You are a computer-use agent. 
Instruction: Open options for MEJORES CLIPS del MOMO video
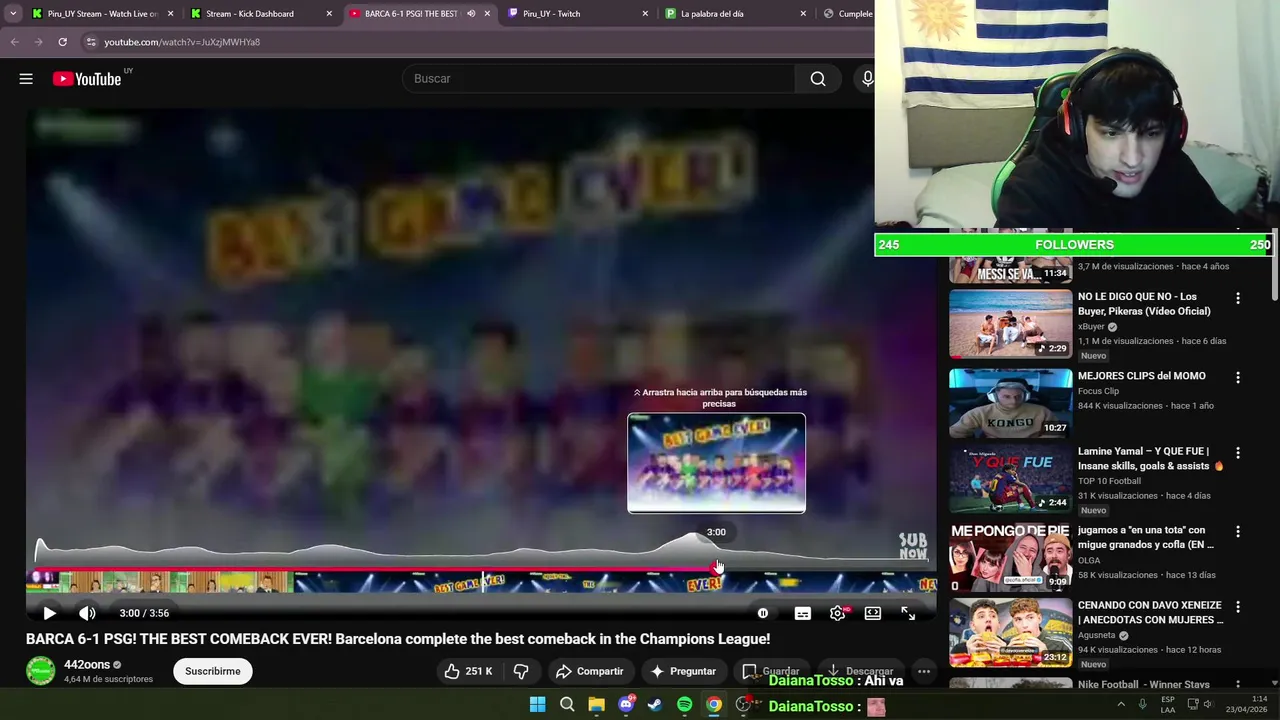click(1238, 378)
